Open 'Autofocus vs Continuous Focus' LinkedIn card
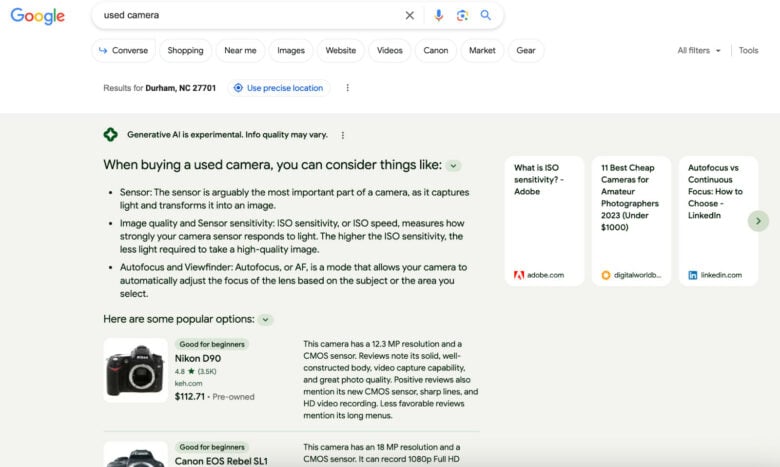The height and width of the screenshot is (467, 780). (x=718, y=221)
